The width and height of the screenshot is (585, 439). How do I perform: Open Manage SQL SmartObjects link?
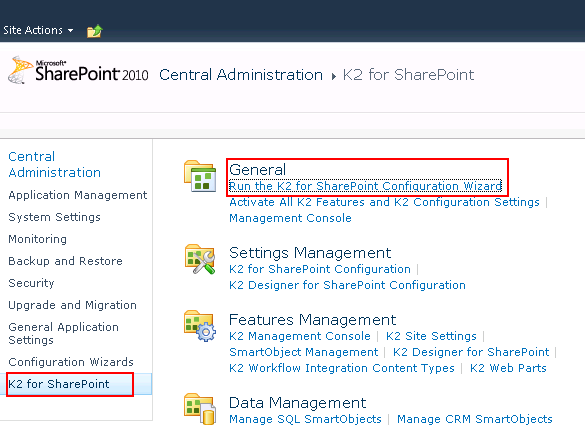tap(305, 419)
